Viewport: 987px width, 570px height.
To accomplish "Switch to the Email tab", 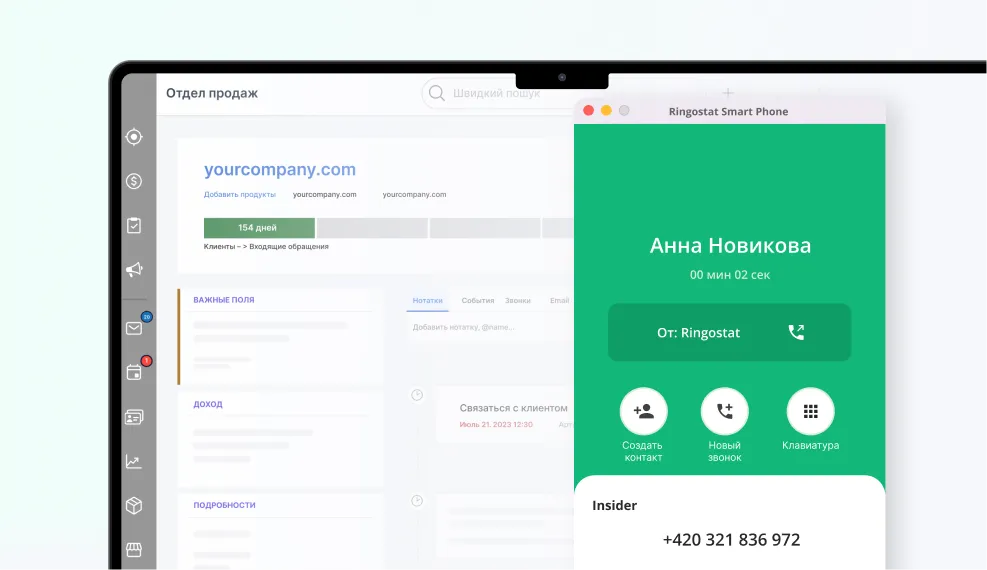I will 559,301.
